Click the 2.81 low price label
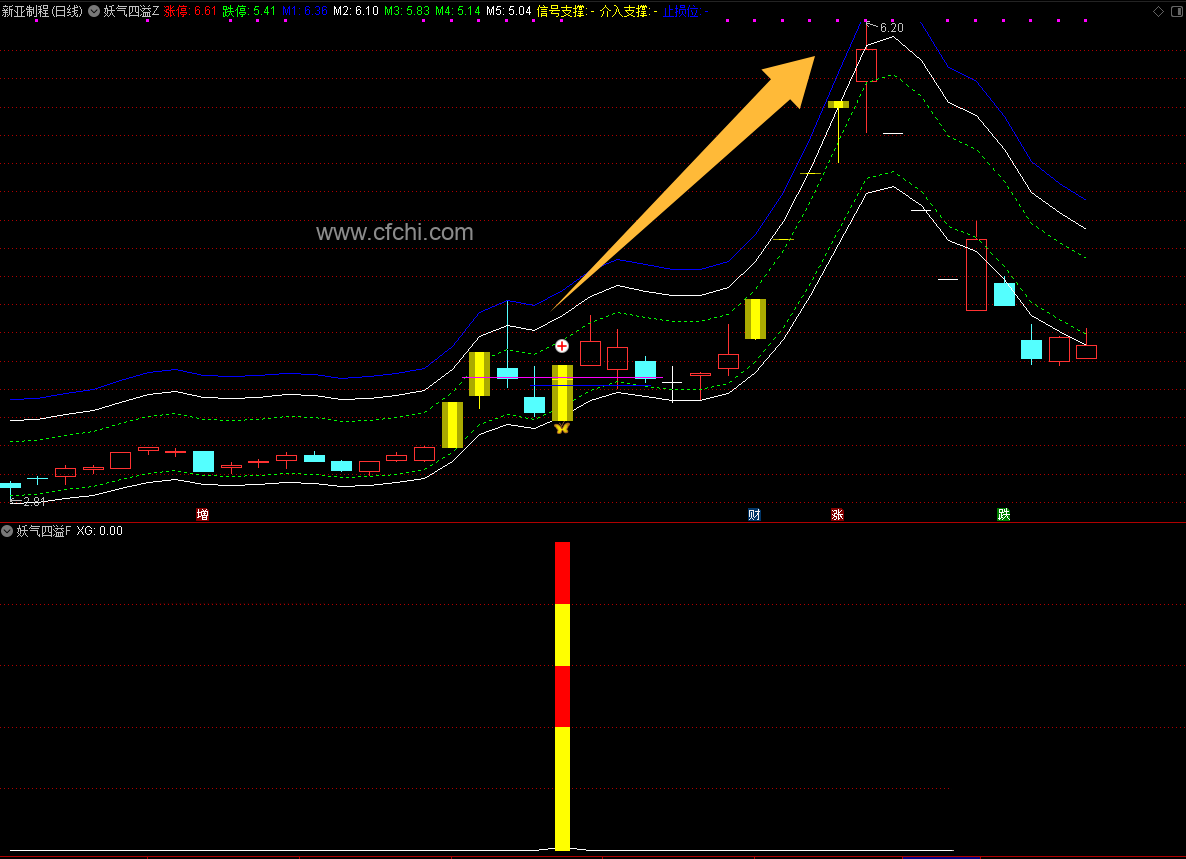Viewport: 1186px width, 859px height. pyautogui.click(x=35, y=501)
